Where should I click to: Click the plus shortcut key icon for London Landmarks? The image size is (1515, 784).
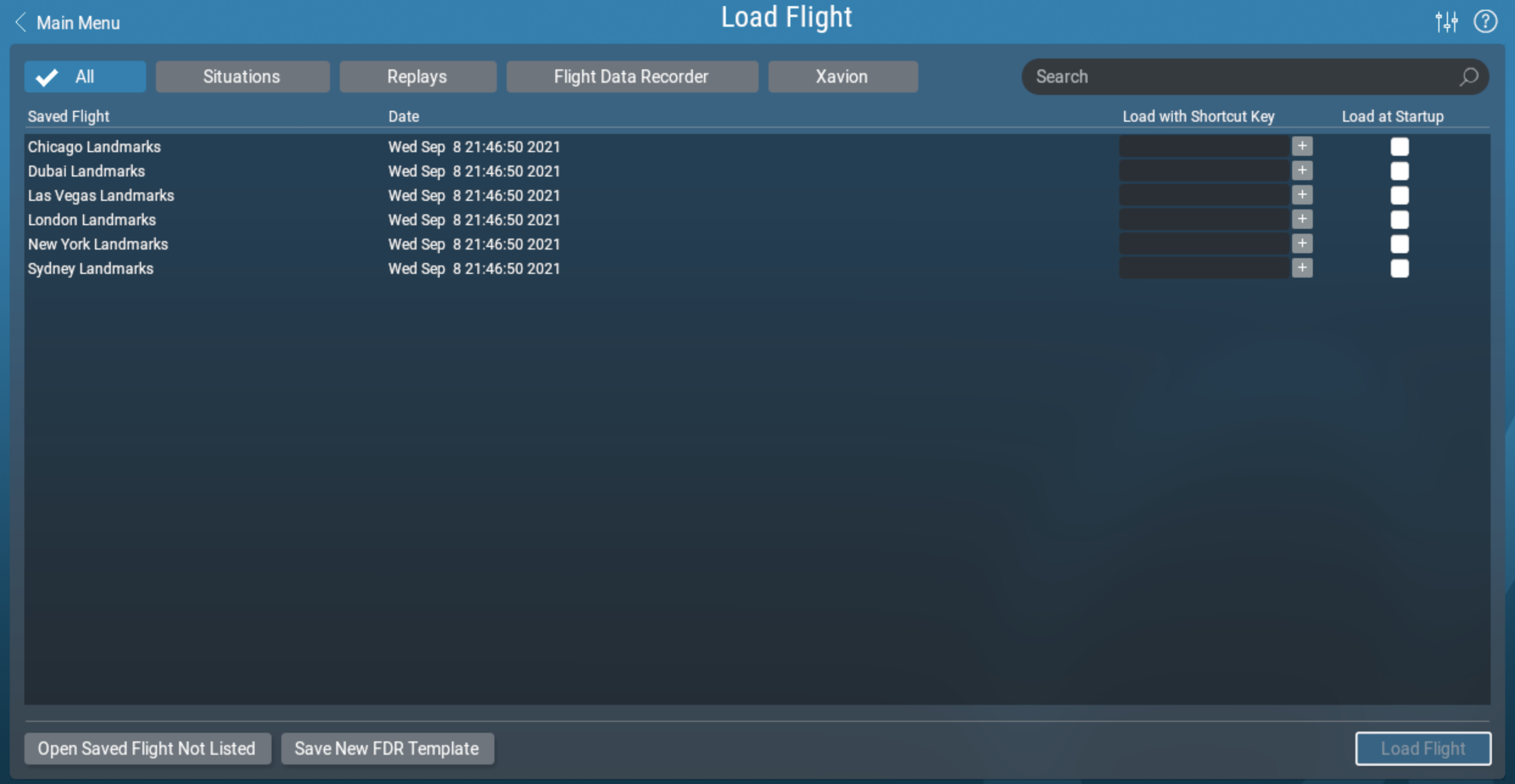tap(1303, 220)
